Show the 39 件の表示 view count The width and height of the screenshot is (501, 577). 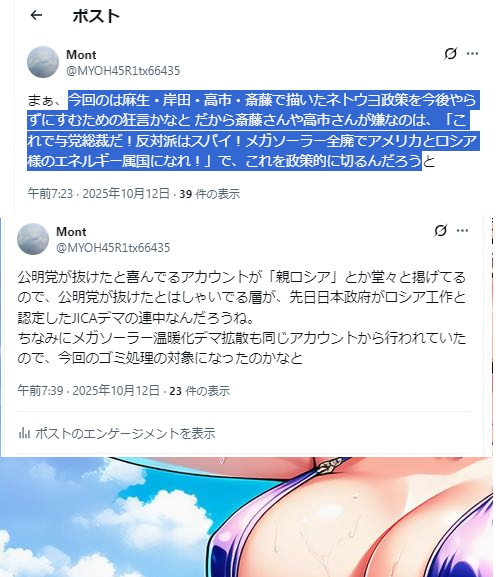[x=209, y=194]
